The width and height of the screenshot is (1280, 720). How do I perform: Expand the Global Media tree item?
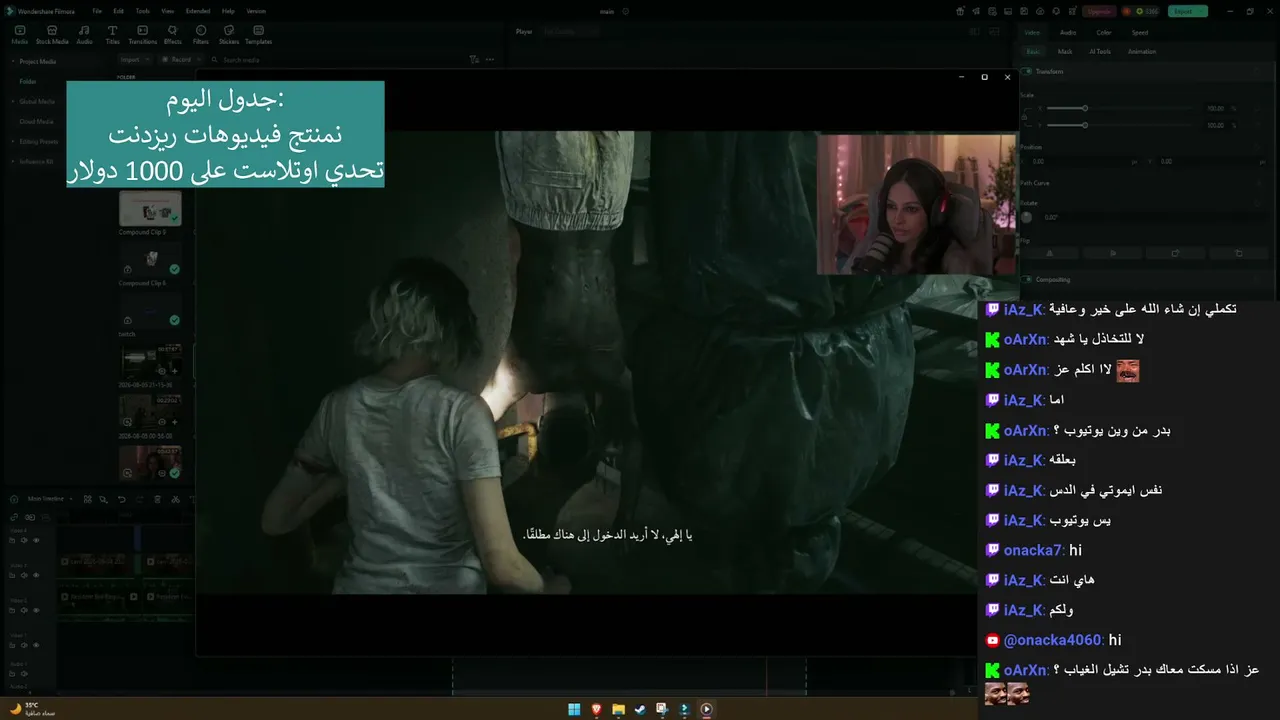13,101
